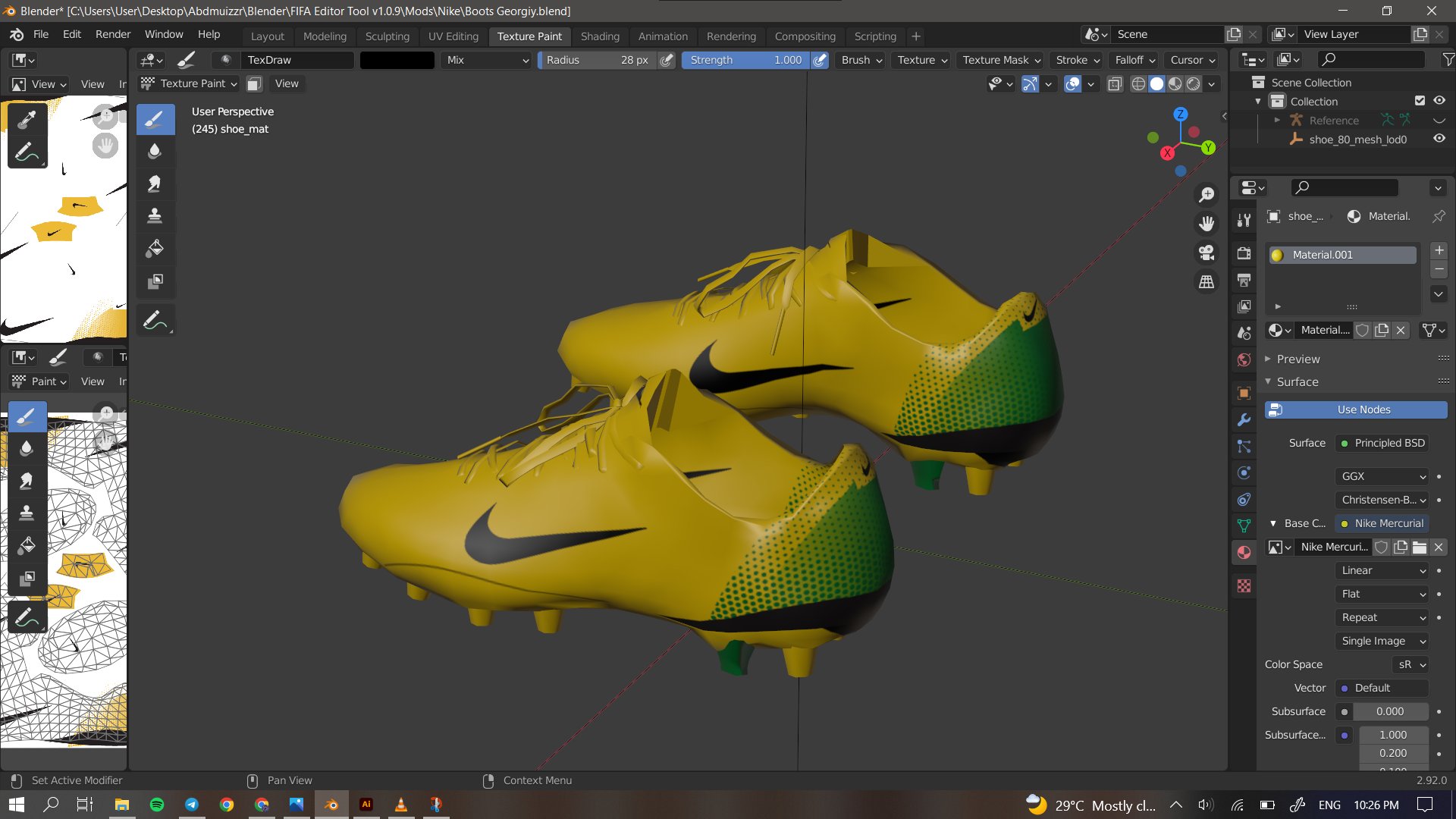Image resolution: width=1456 pixels, height=819 pixels.
Task: Expand the Preview panel
Action: click(1298, 359)
